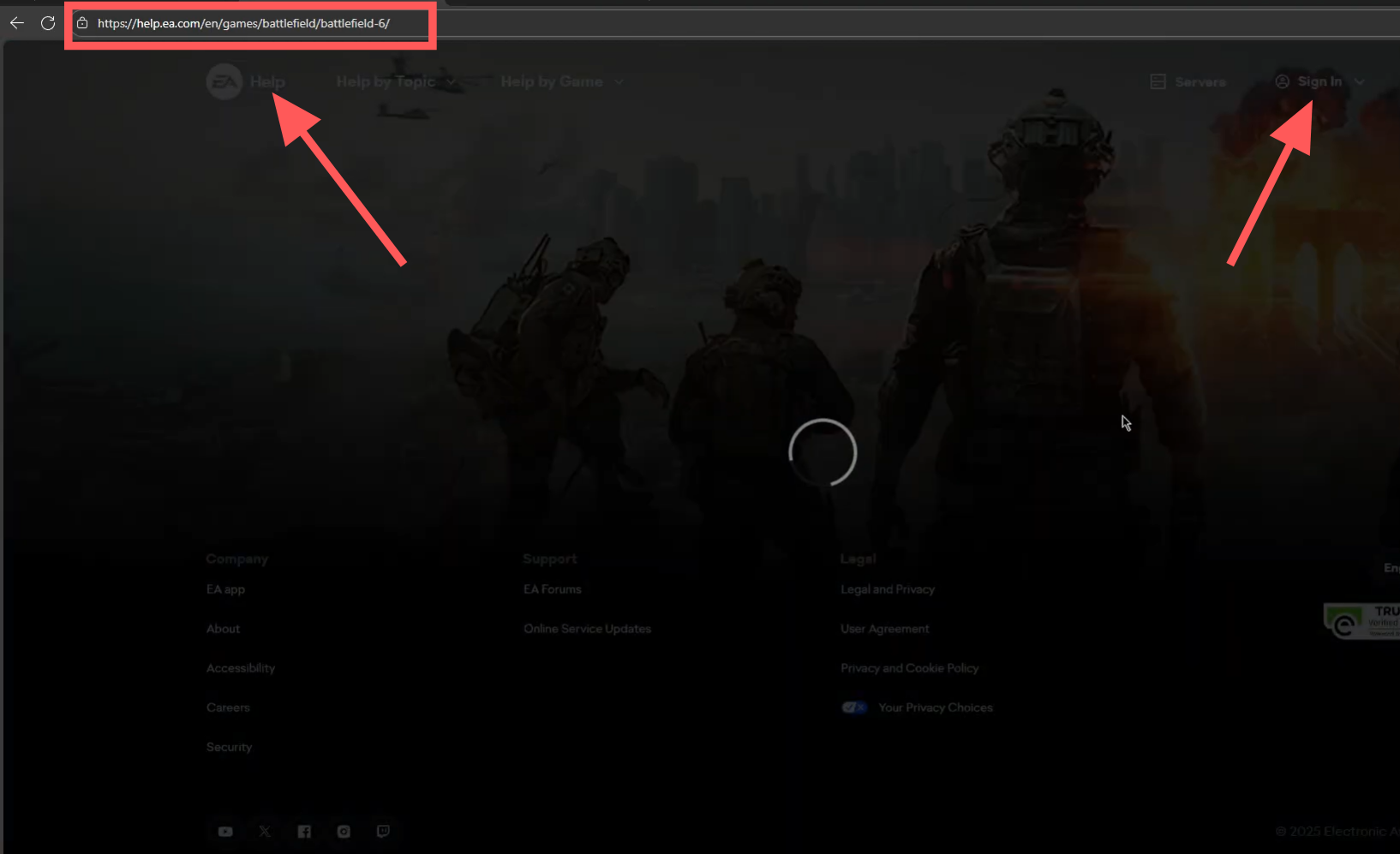Open the YouTube social link
Screen dimensions: 1400x854
(225, 832)
